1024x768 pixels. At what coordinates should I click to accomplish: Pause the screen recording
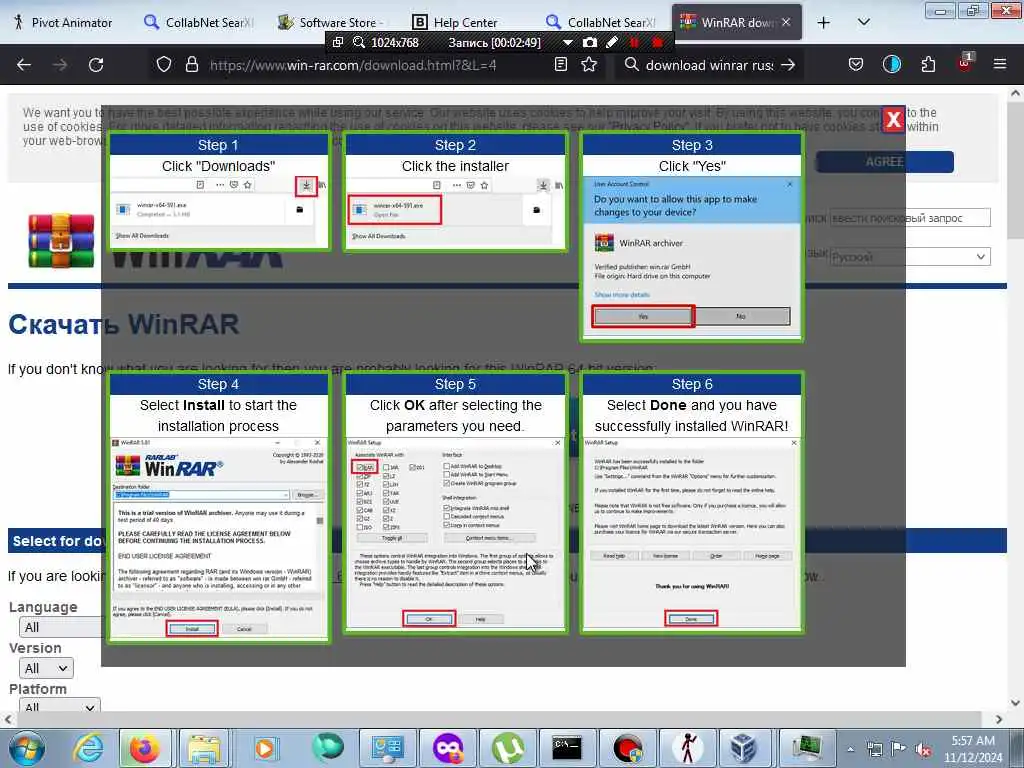coord(634,42)
